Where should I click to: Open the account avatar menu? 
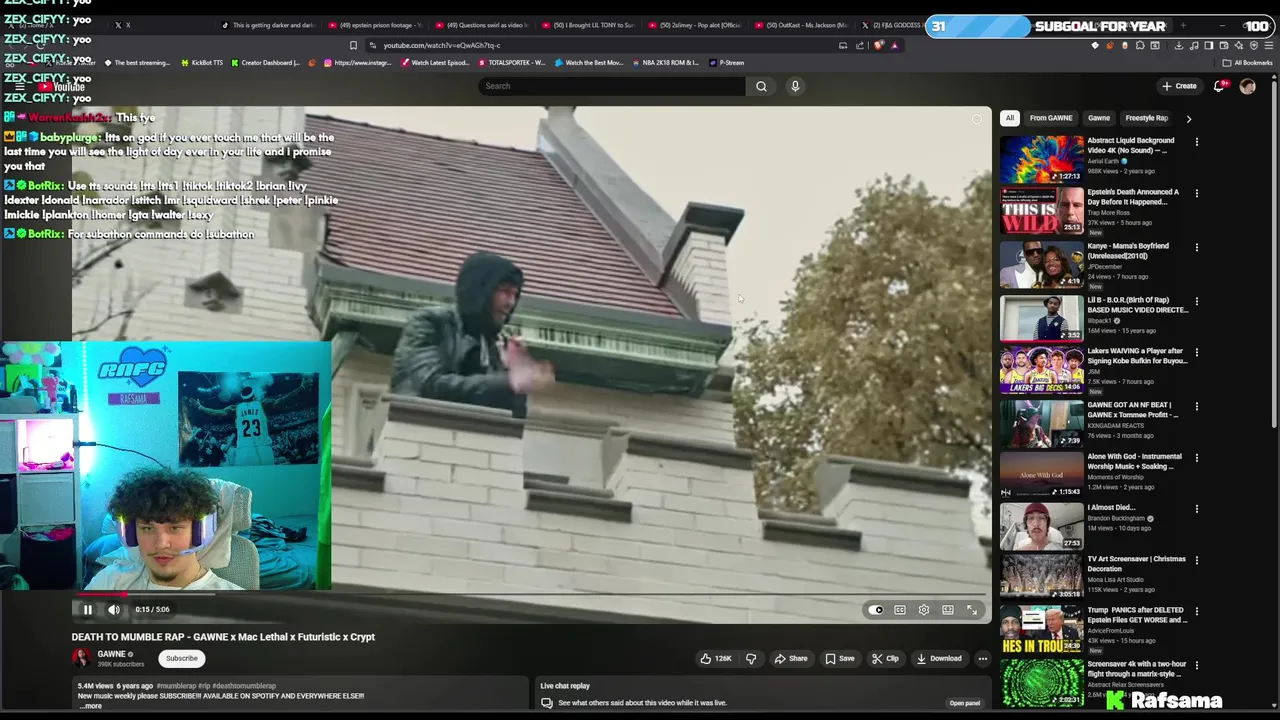point(1247,86)
